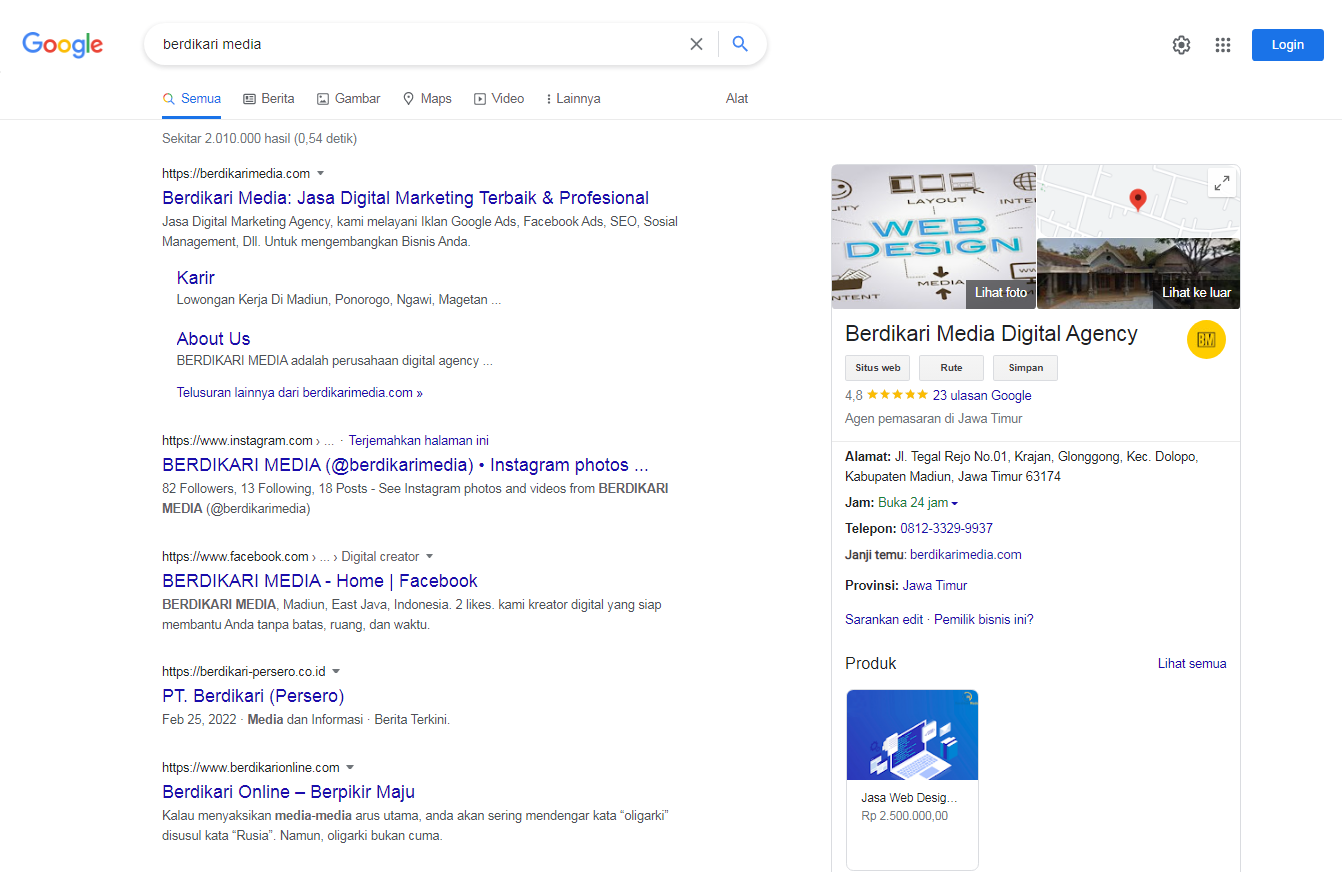Viewport: 1342px width, 872px height.
Task: Open the Web Design photo thumbnail
Action: click(934, 236)
